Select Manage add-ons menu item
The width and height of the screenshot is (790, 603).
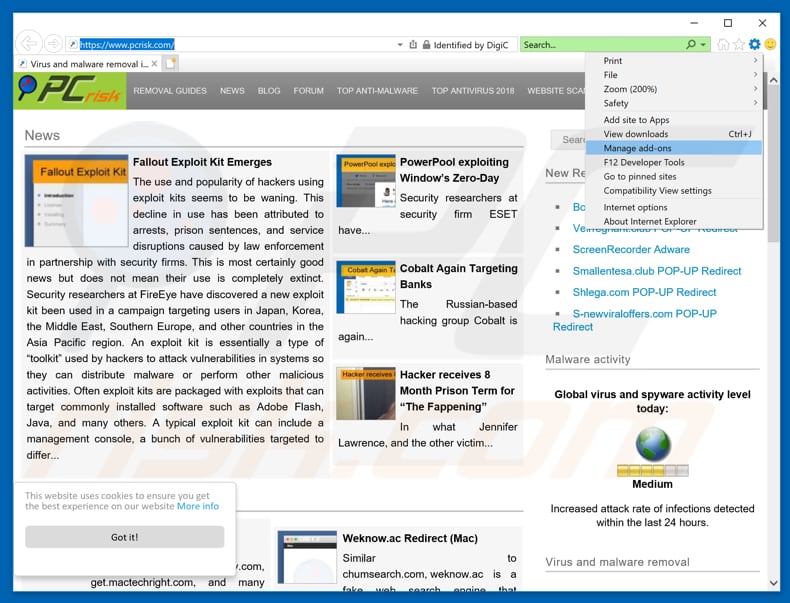coord(674,148)
